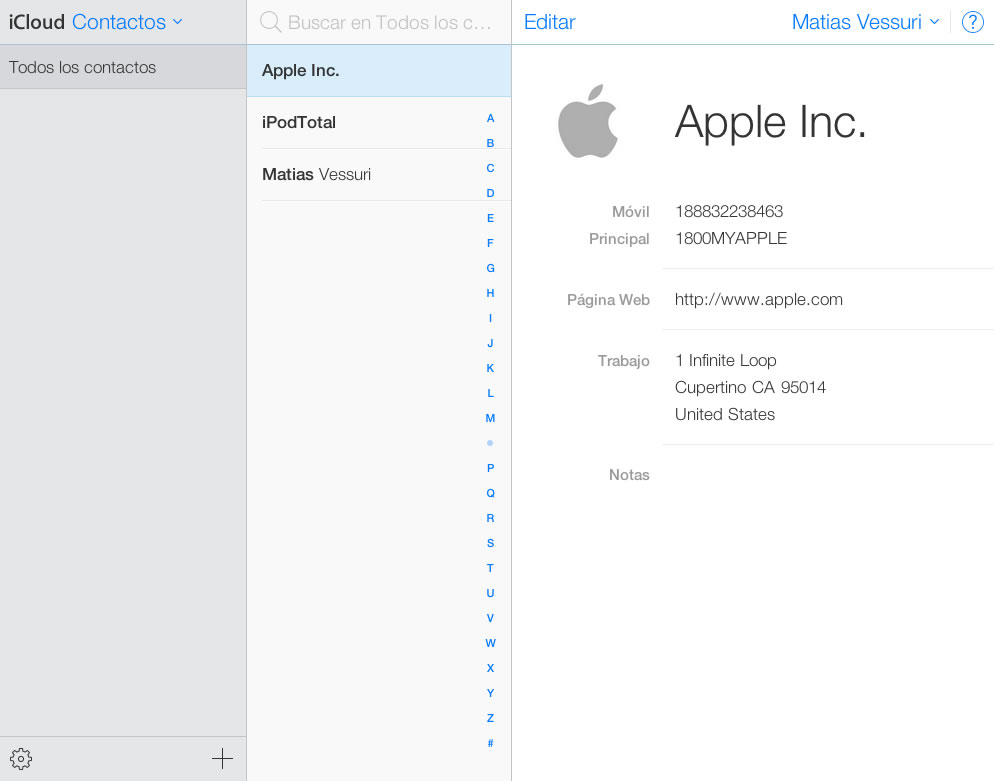Click Editar to edit the contact
Image resolution: width=994 pixels, height=781 pixels.
click(550, 22)
